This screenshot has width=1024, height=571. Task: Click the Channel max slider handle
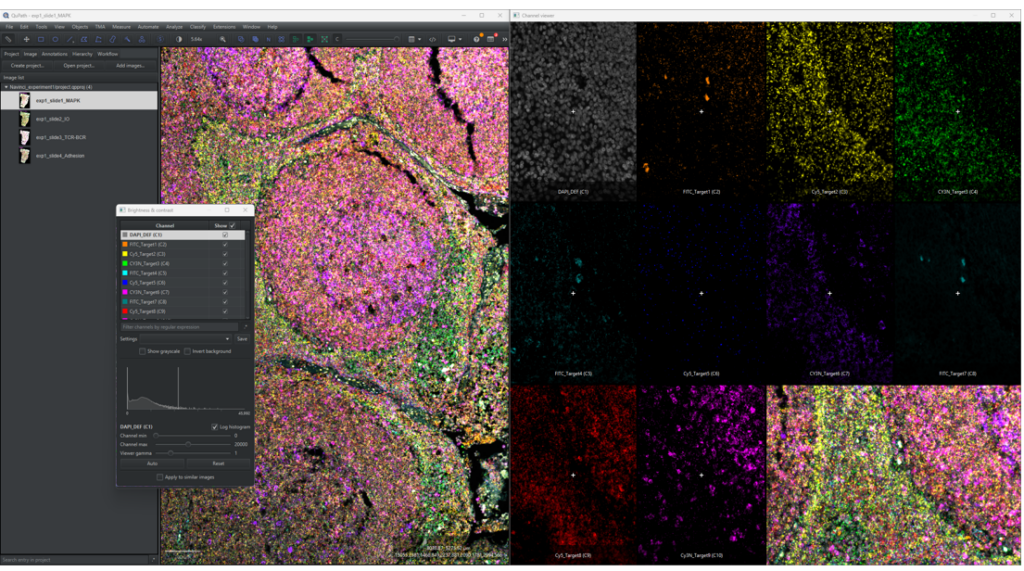188,444
